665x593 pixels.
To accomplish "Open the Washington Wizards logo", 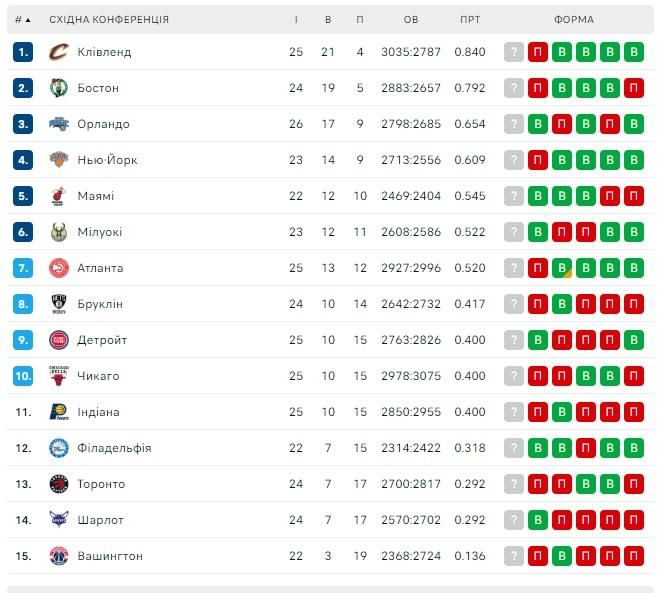I will (x=59, y=556).
